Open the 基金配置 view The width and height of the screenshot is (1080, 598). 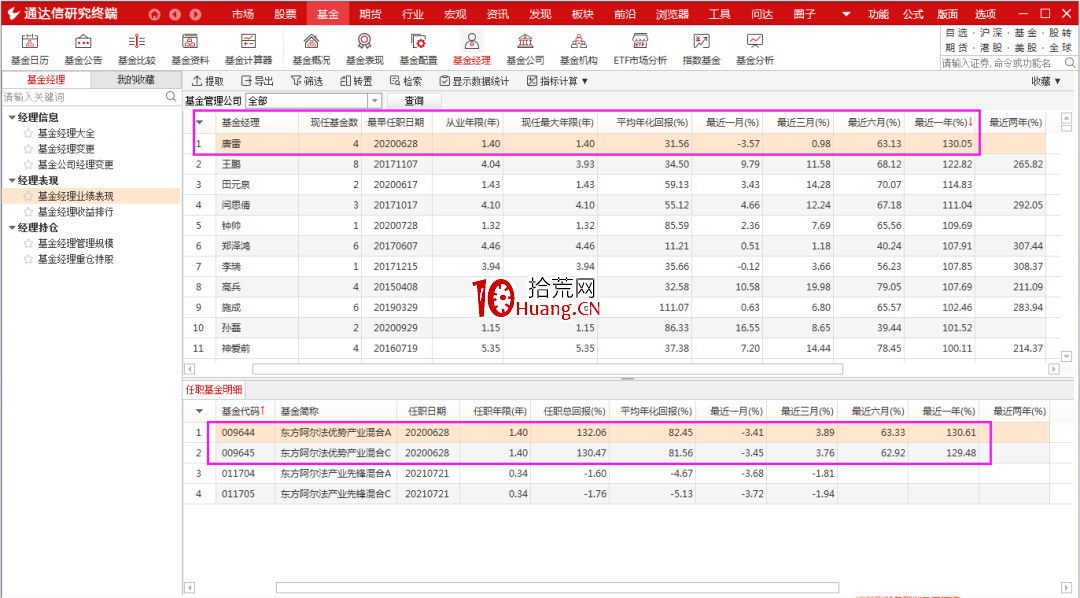(418, 49)
